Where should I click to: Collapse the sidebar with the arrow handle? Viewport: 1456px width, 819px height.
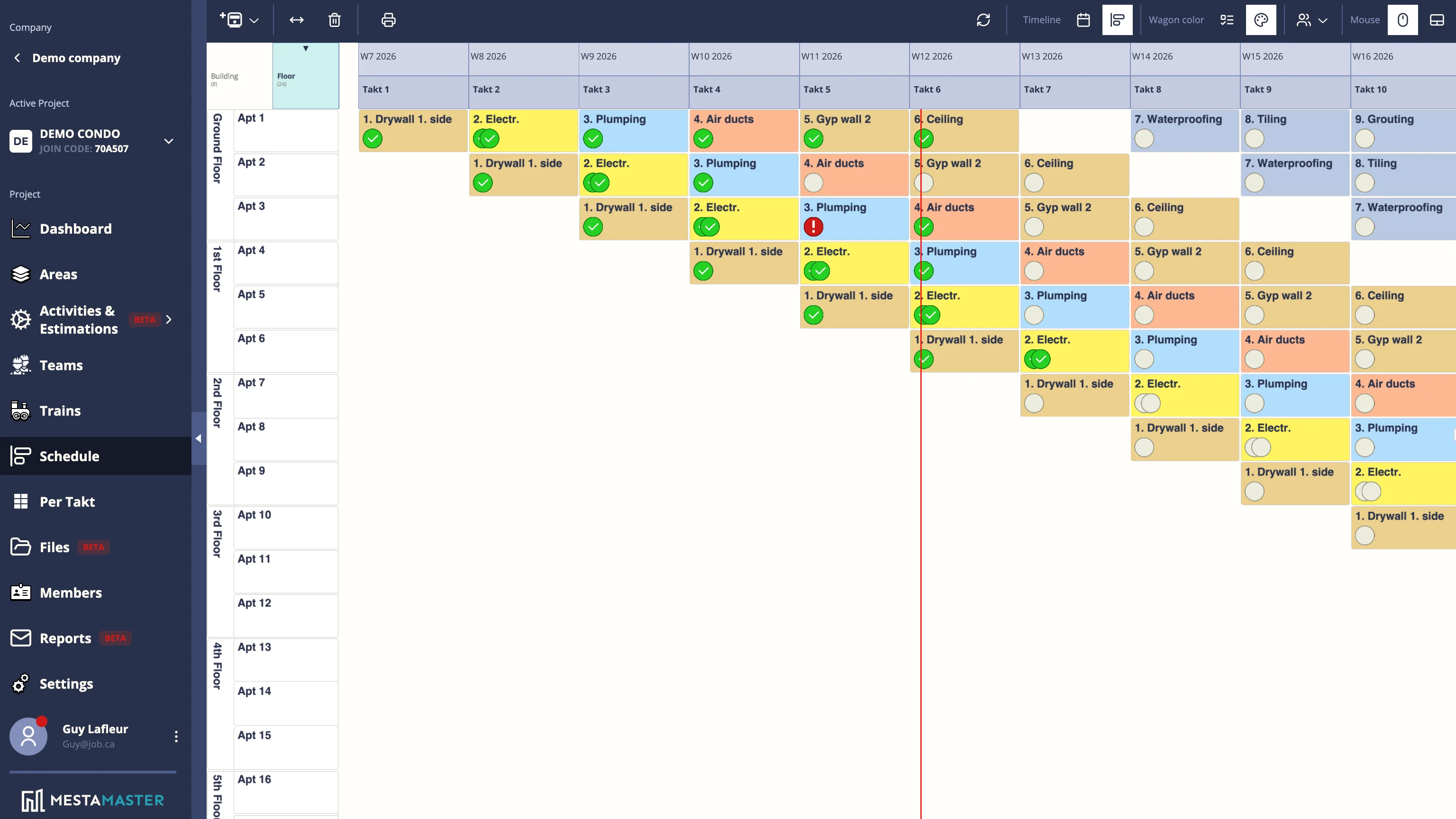click(199, 438)
